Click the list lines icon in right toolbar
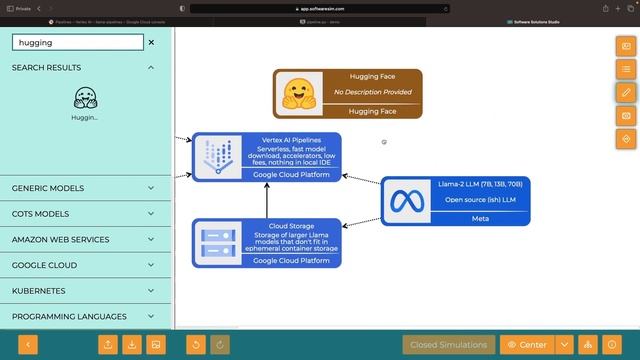 (x=626, y=69)
